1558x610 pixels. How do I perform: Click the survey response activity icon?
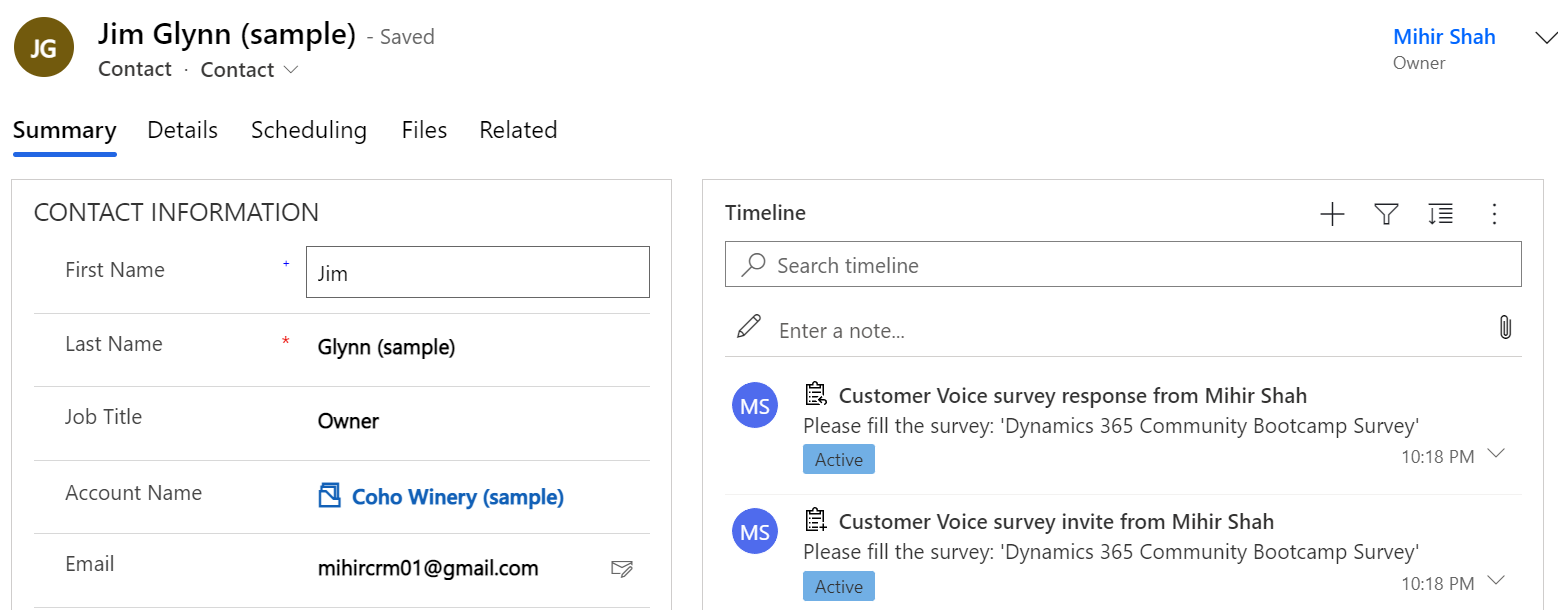816,394
